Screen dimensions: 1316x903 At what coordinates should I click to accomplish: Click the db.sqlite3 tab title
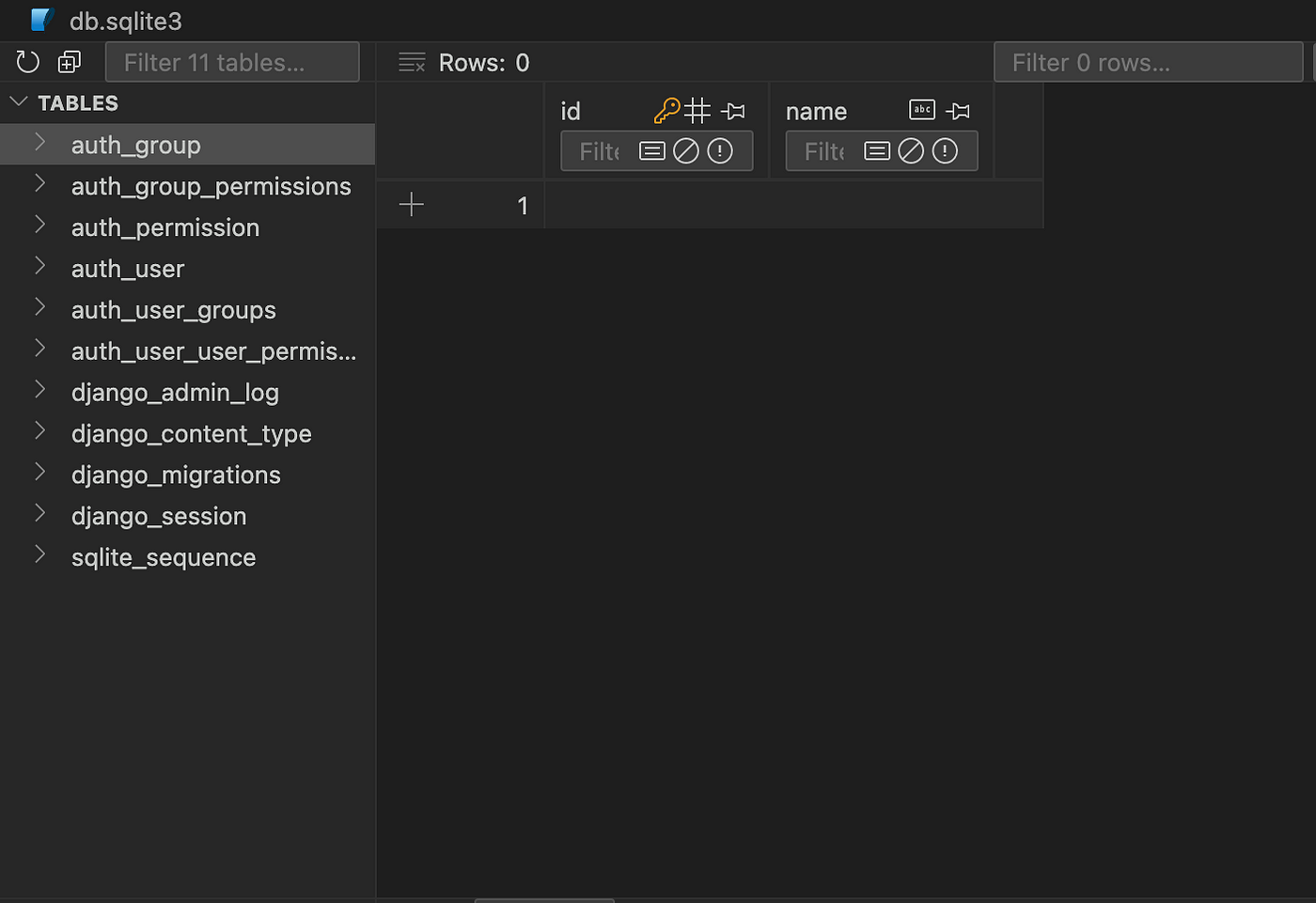(x=126, y=21)
